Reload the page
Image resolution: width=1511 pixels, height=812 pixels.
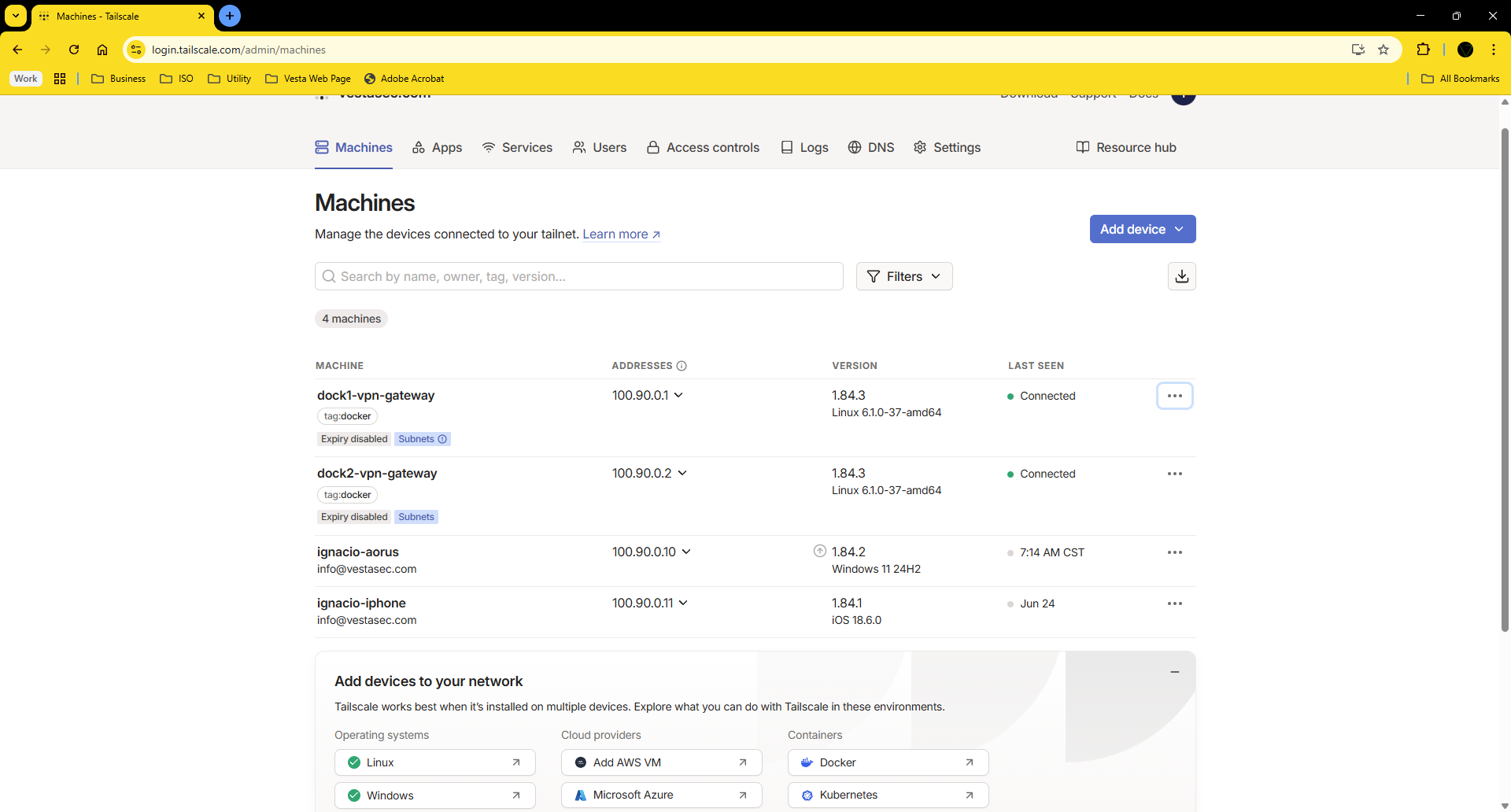click(x=74, y=50)
